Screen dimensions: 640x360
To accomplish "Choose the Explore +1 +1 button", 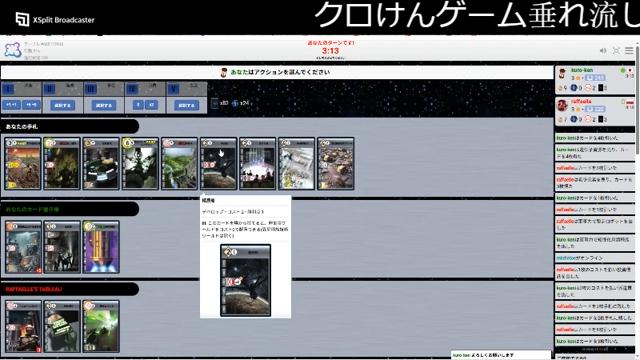I will click(x=11, y=105).
